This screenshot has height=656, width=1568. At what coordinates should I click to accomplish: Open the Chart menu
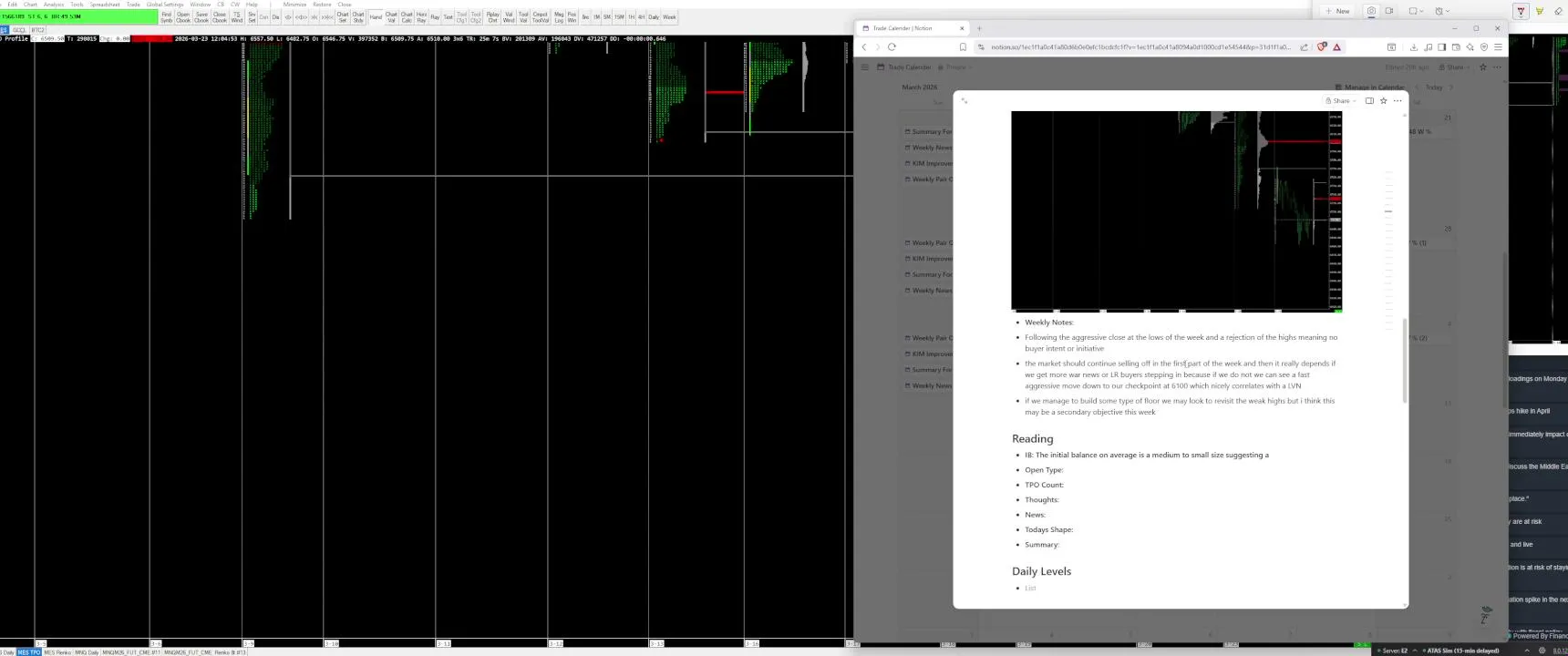click(x=30, y=4)
